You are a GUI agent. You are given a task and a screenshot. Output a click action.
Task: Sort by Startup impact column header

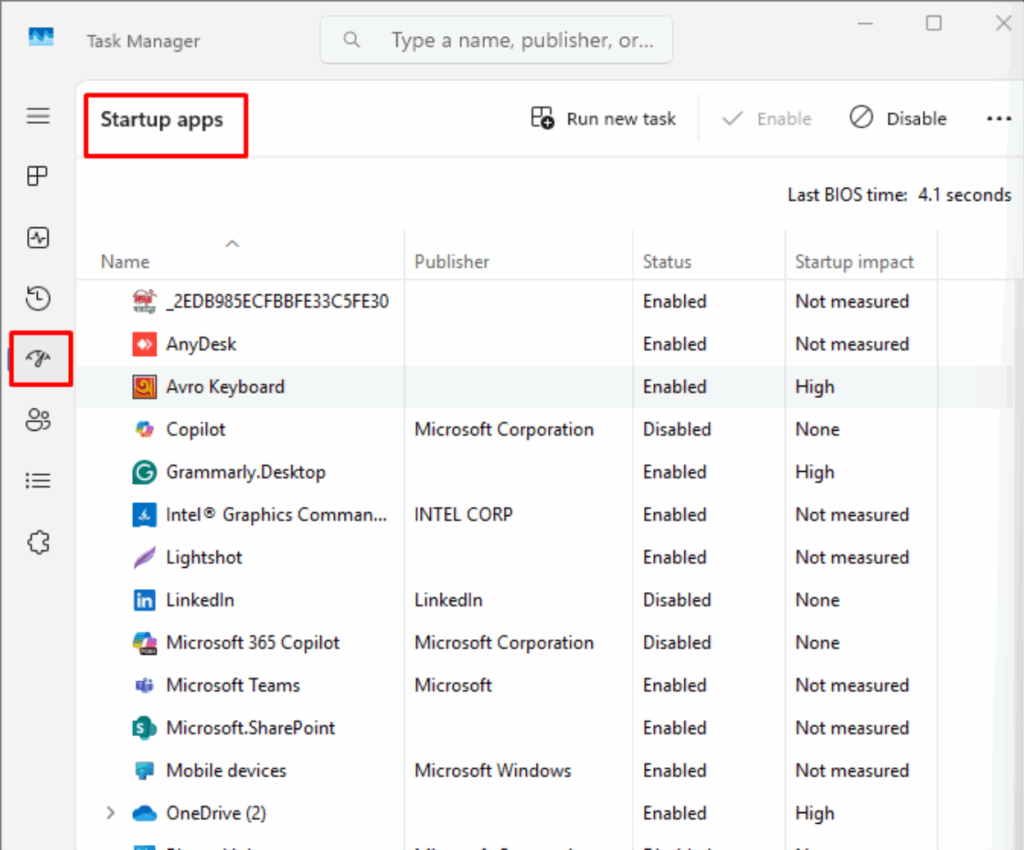854,262
